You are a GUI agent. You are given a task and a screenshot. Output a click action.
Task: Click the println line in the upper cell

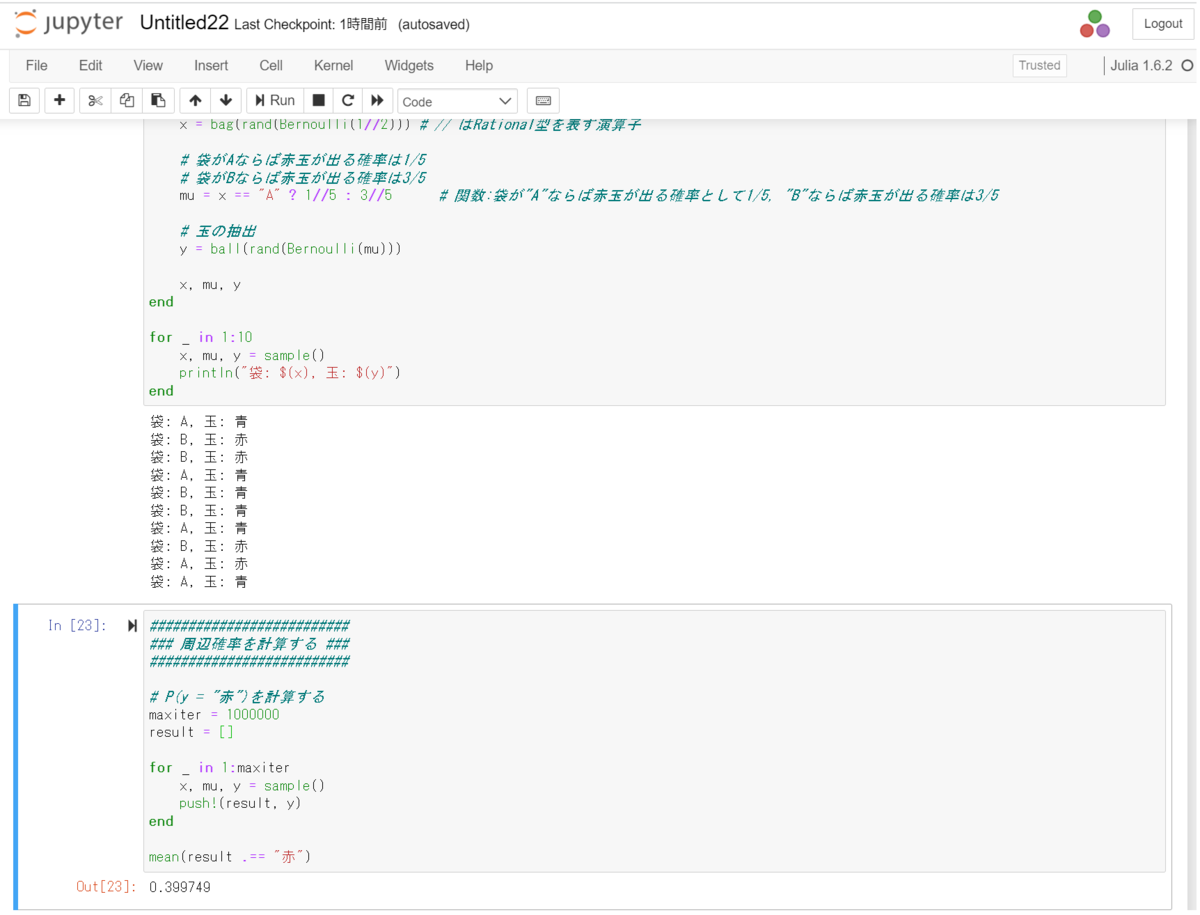pyautogui.click(x=290, y=373)
